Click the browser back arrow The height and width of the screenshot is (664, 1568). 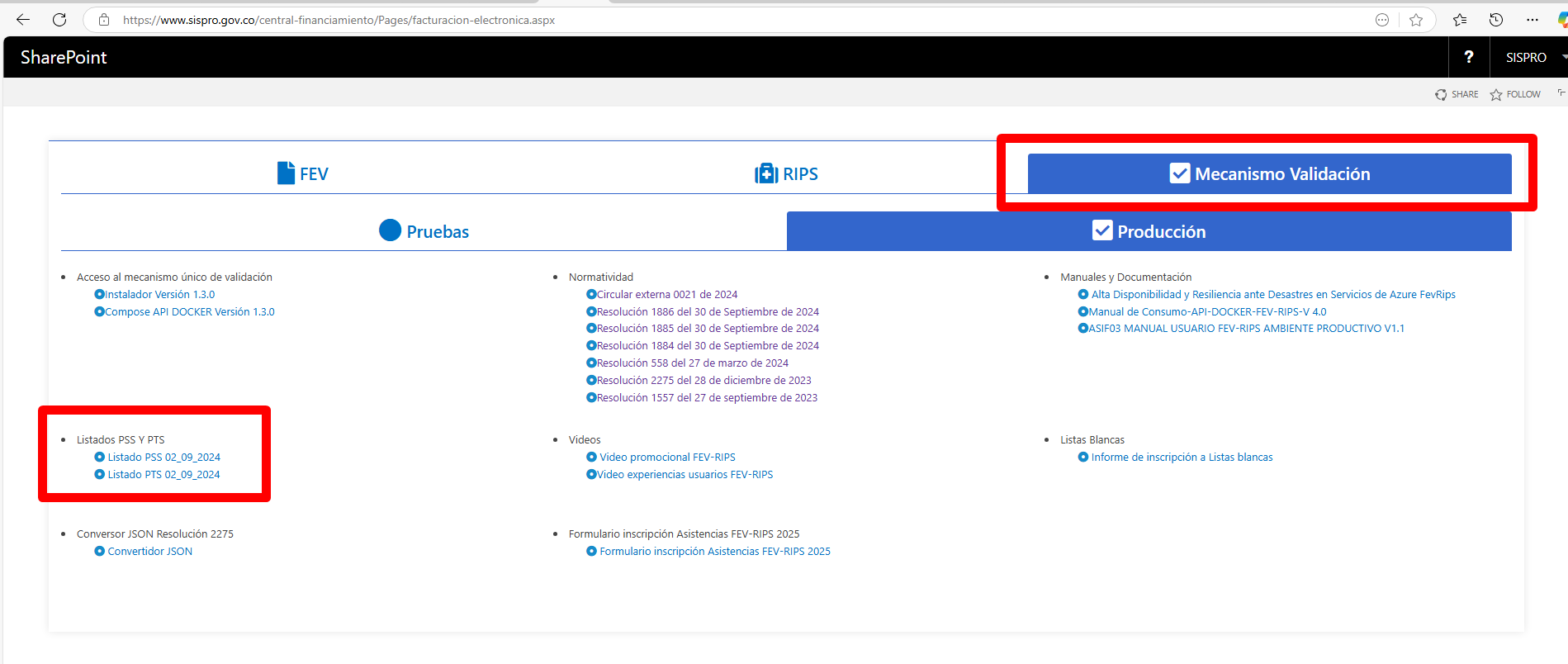click(x=23, y=20)
